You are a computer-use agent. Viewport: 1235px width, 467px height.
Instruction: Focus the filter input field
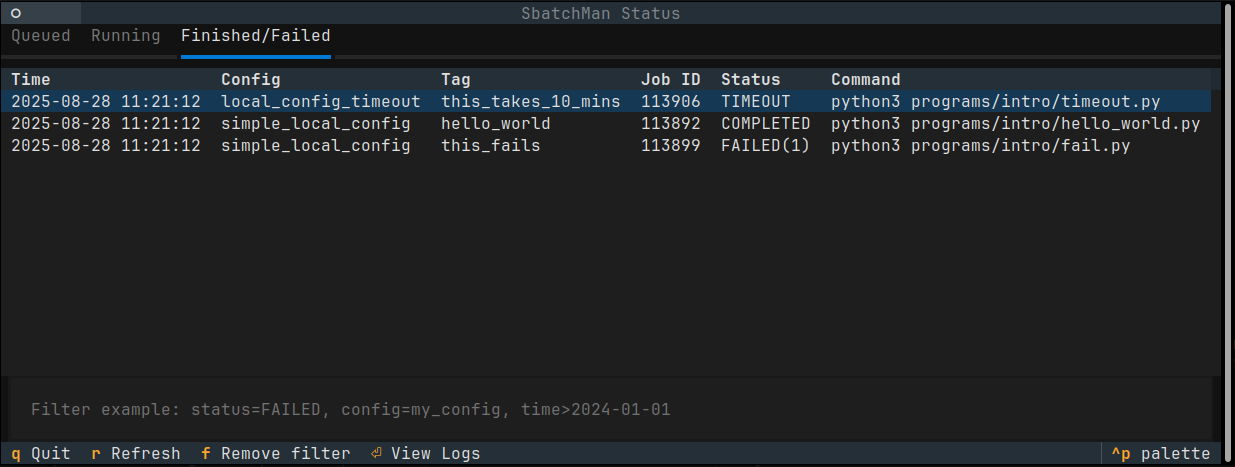click(610, 410)
